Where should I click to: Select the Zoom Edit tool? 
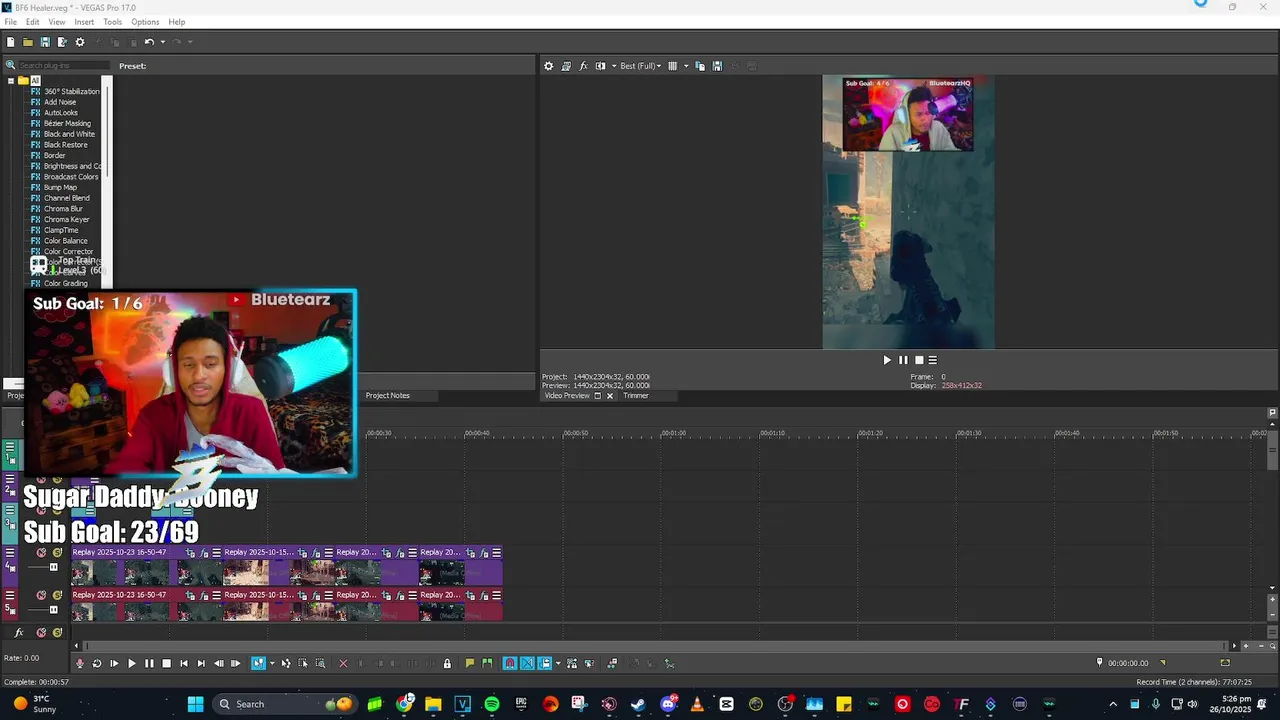pyautogui.click(x=320, y=663)
